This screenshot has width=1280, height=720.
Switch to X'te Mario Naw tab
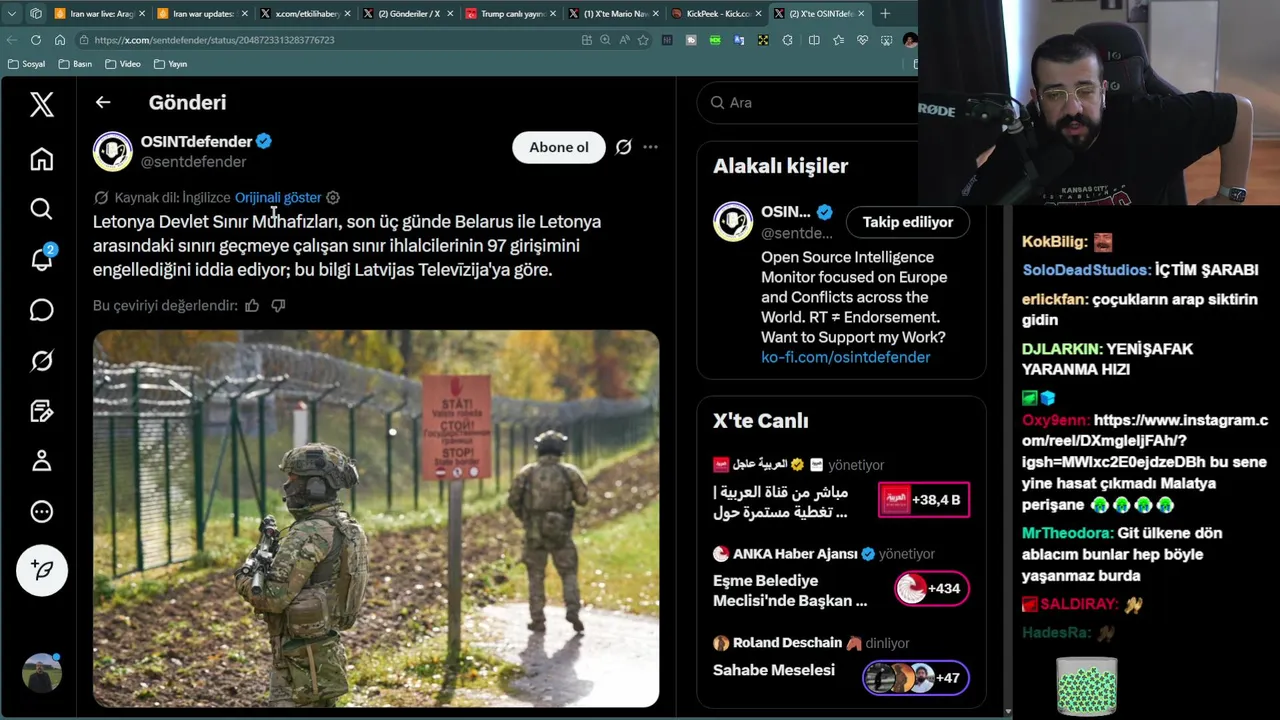(x=614, y=14)
